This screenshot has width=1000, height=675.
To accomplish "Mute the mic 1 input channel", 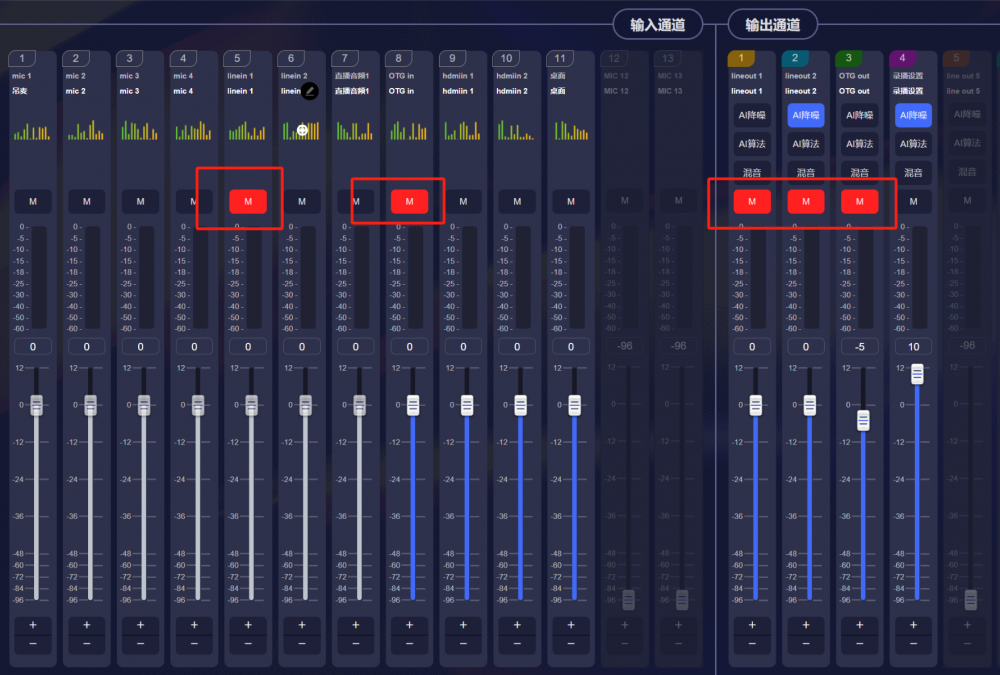I will point(33,202).
